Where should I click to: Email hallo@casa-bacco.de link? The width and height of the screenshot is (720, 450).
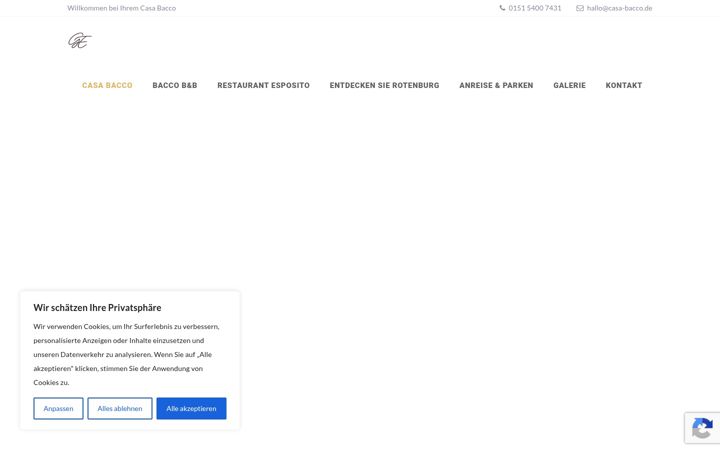click(x=619, y=8)
